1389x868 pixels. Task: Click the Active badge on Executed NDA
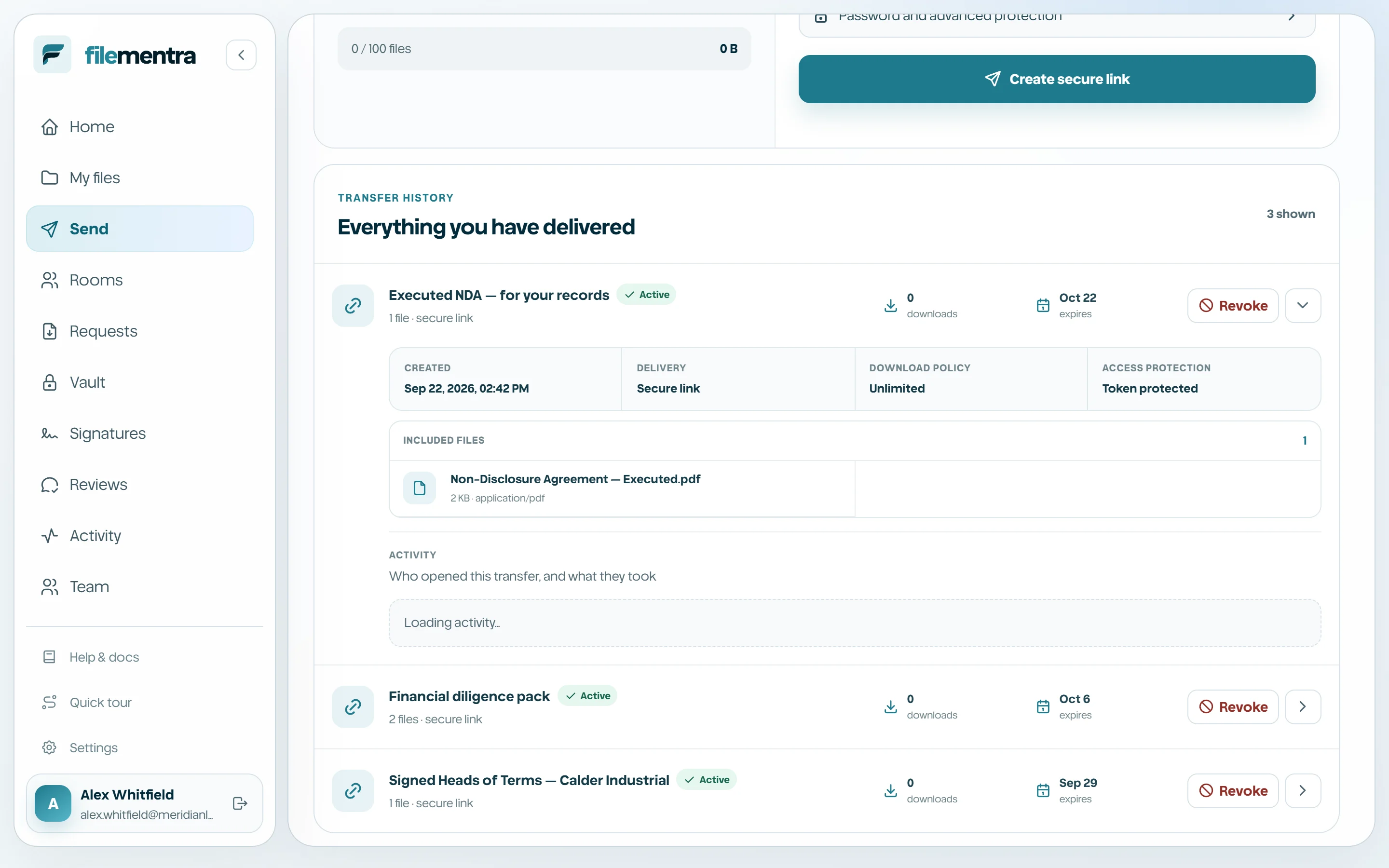(x=646, y=295)
